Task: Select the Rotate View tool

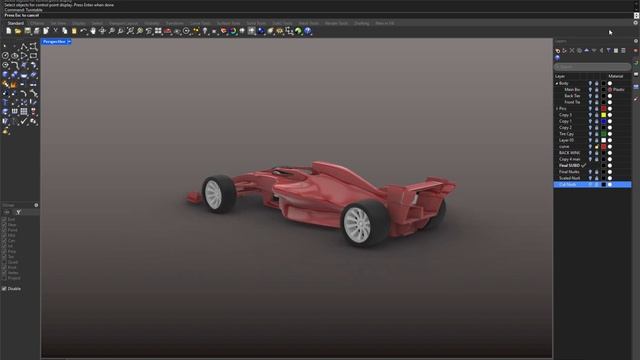Action: click(102, 31)
